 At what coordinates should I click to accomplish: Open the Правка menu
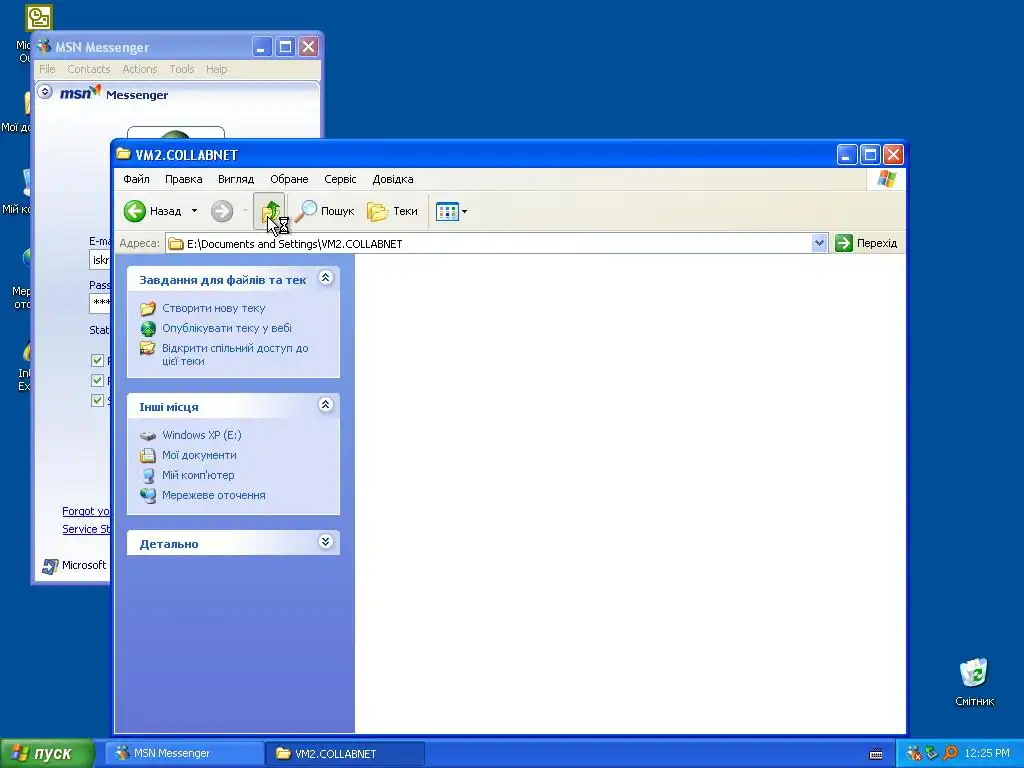coord(184,179)
